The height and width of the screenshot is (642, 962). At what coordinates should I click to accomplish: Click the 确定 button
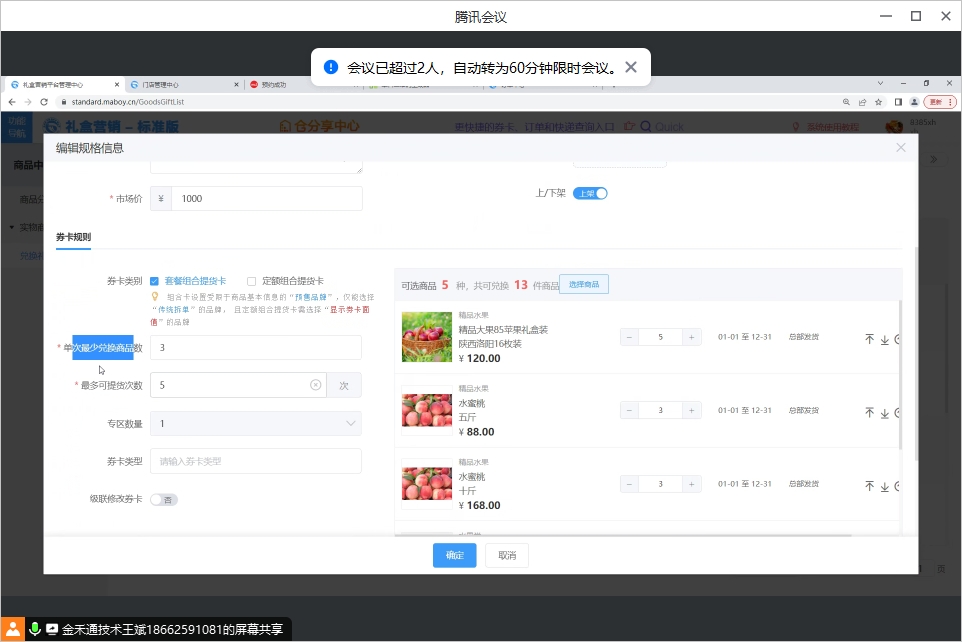(x=454, y=556)
